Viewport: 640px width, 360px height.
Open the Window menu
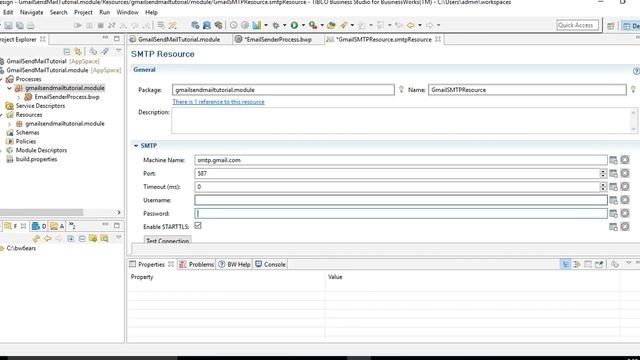pyautogui.click(x=128, y=12)
